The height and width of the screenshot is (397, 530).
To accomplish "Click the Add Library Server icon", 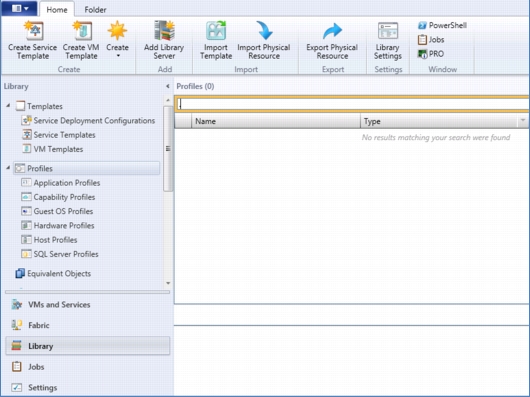I will 164,31.
